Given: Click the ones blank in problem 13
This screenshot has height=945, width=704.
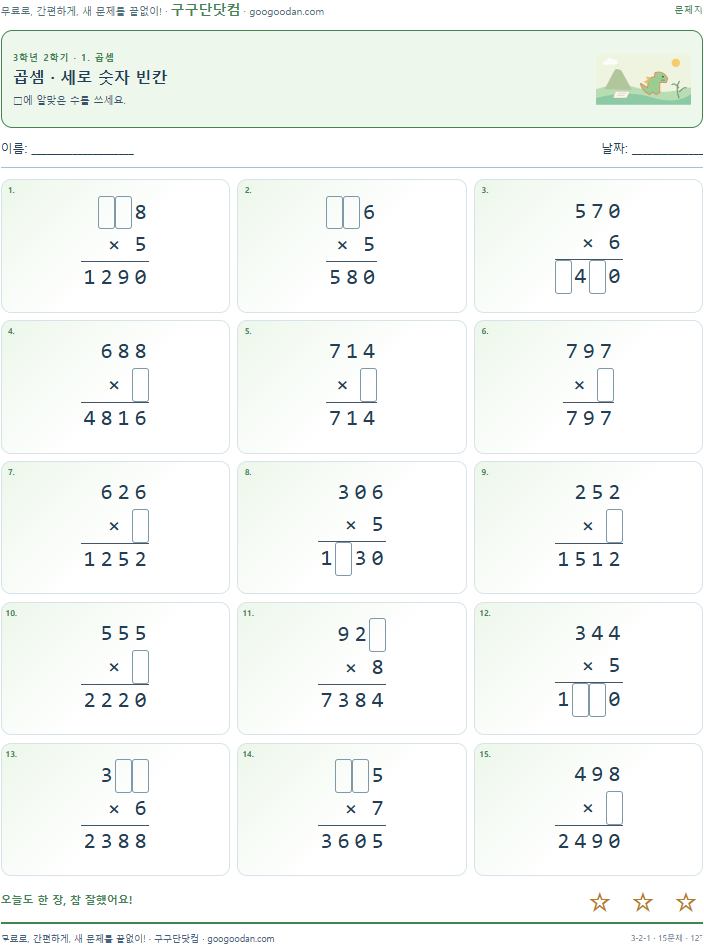Looking at the screenshot, I should click(140, 776).
